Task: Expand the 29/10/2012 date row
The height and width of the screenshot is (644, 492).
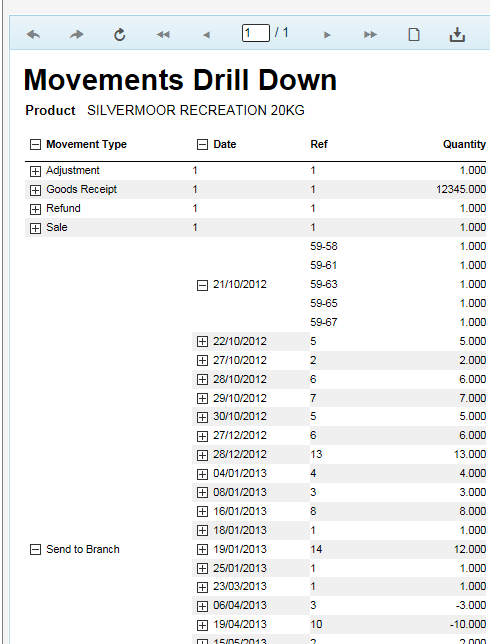Action: (x=202, y=398)
